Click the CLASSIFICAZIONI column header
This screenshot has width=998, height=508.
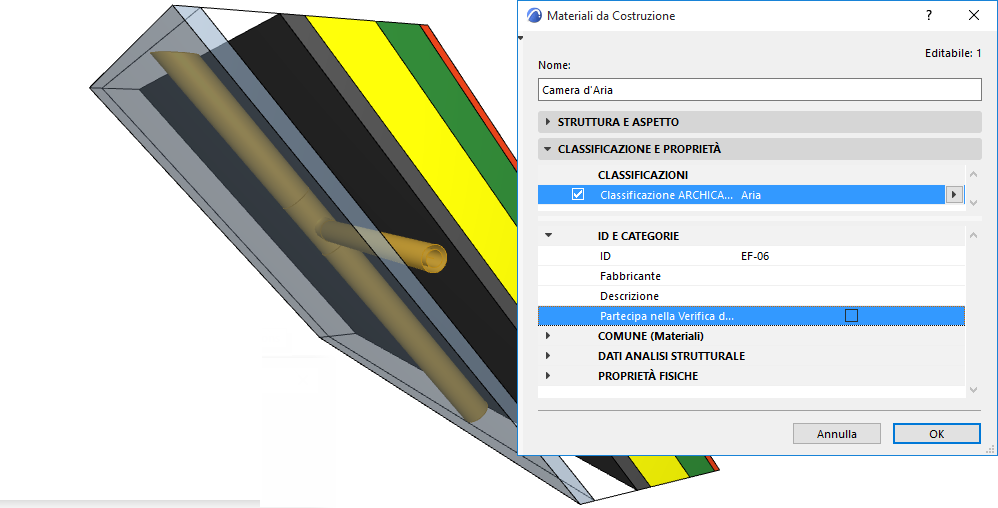click(643, 174)
